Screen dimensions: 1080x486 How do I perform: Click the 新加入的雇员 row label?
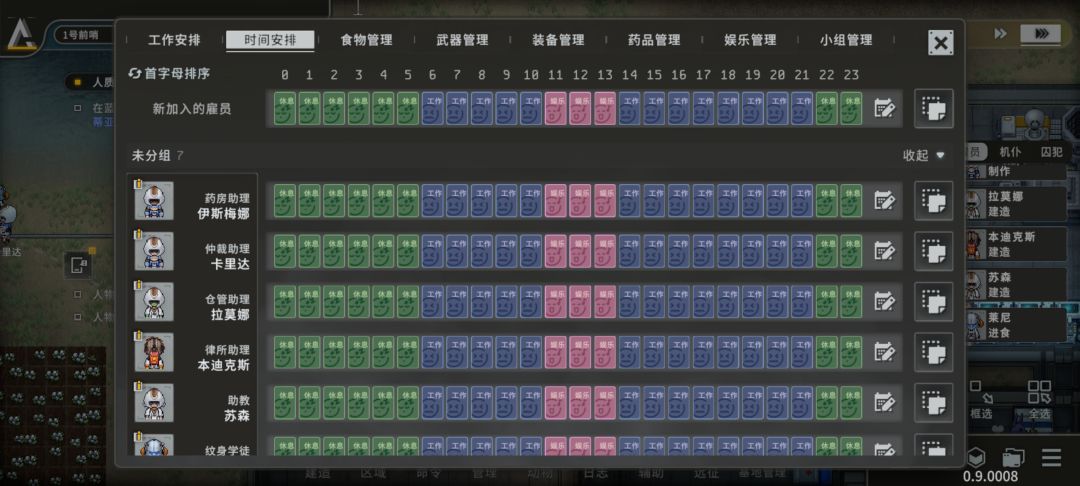coord(191,109)
